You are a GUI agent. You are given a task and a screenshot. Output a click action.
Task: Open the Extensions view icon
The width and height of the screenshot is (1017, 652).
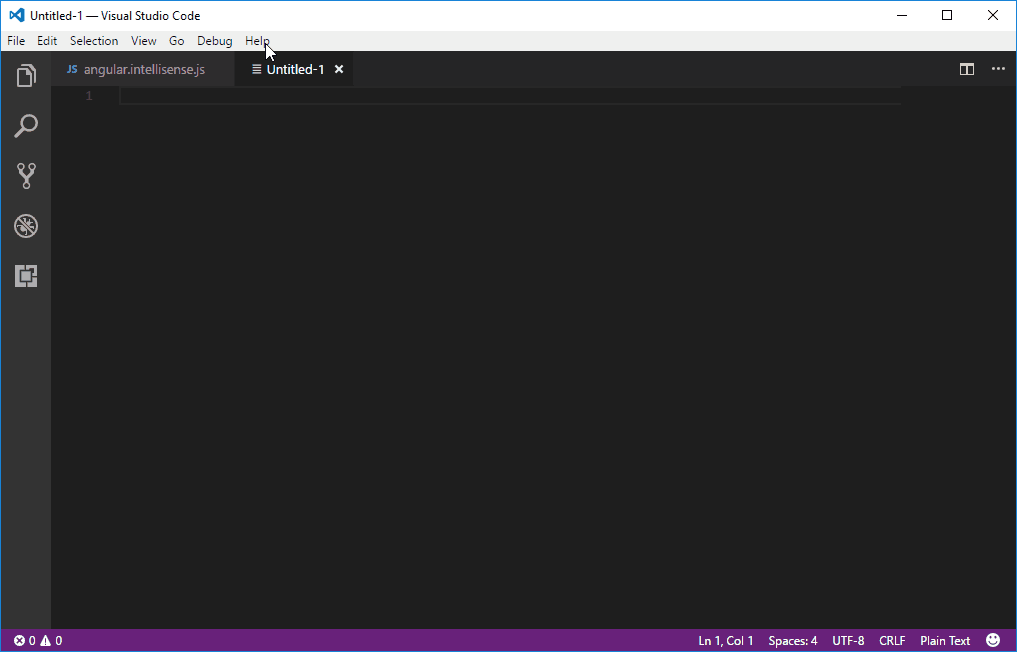26,276
